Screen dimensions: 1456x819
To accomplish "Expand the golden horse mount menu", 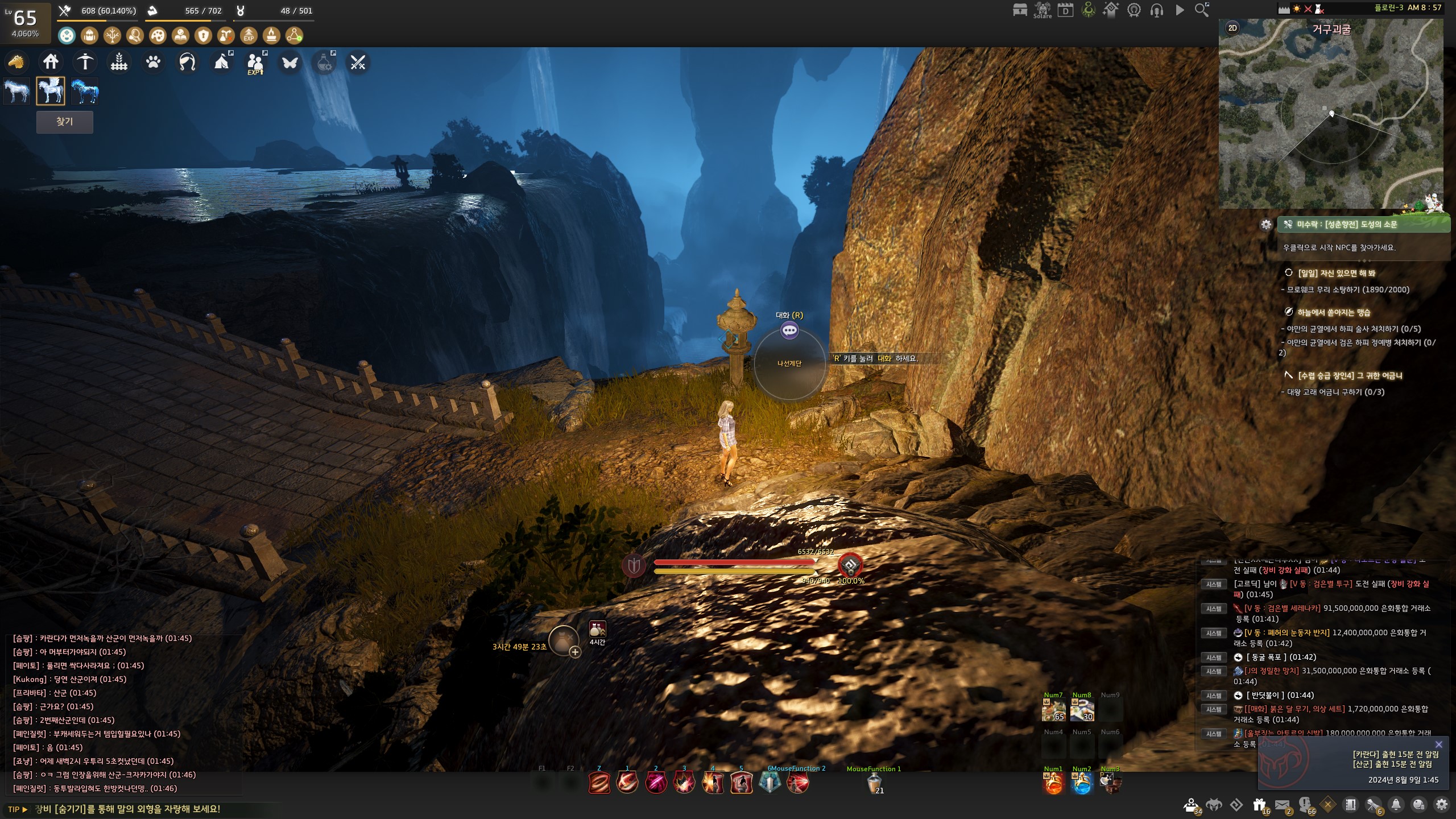I will click(x=16, y=62).
